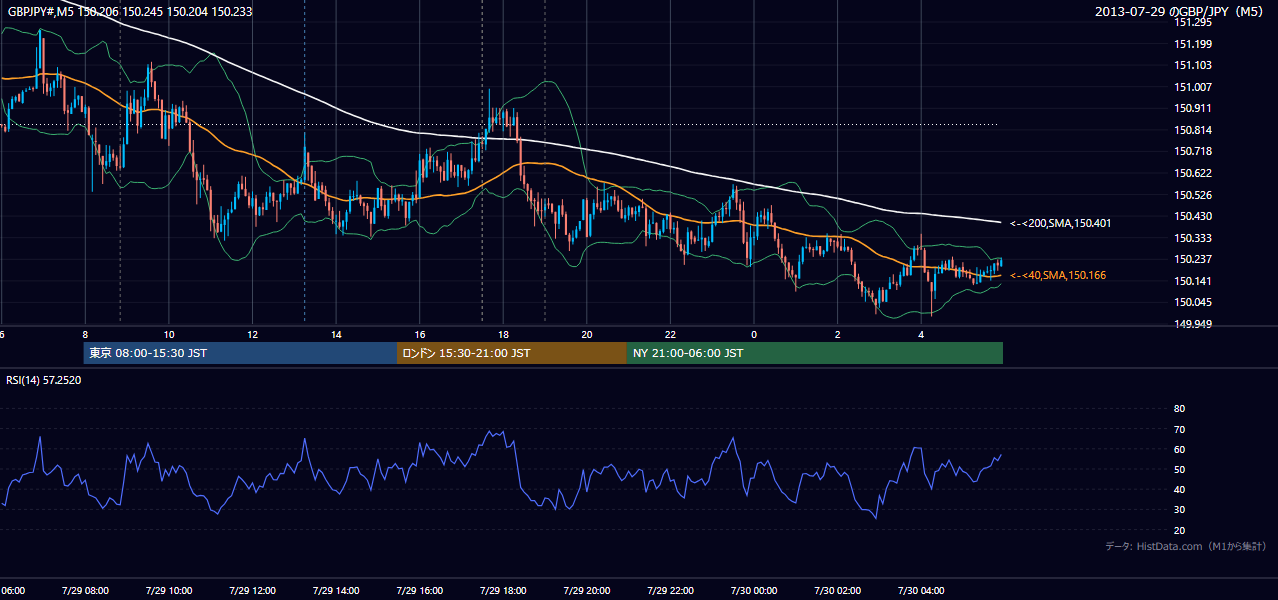Viewport: 1278px width, 600px height.
Task: Click price axis value 149.949
Action: coord(1194,324)
